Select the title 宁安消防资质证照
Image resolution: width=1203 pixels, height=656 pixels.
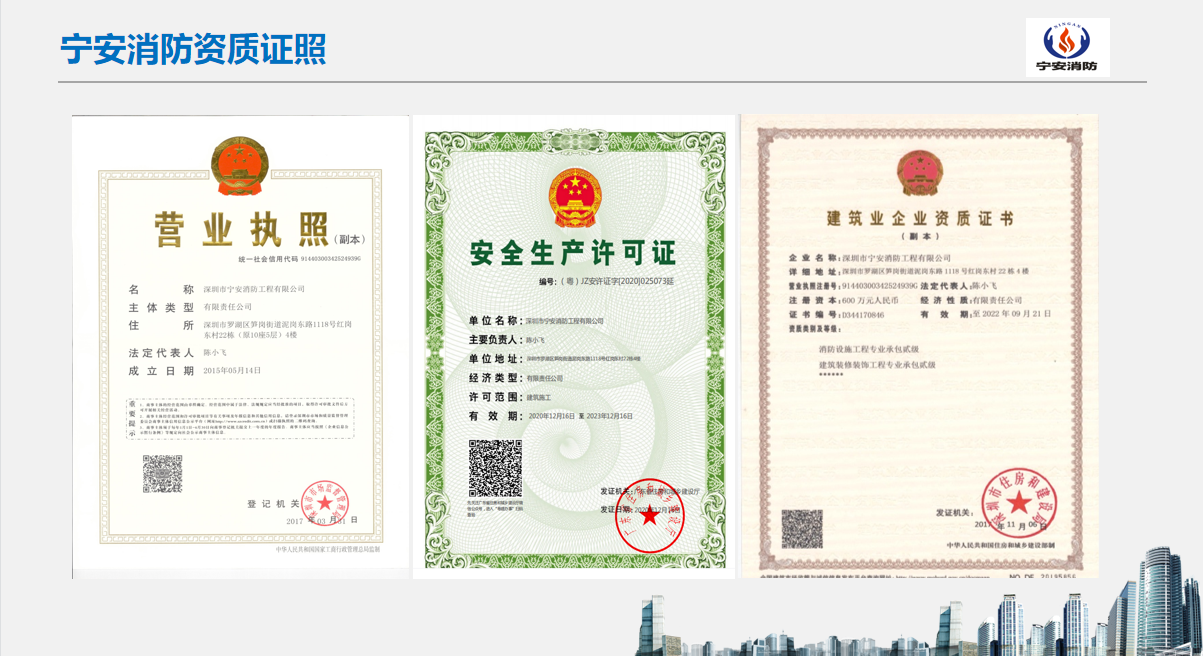(193, 48)
